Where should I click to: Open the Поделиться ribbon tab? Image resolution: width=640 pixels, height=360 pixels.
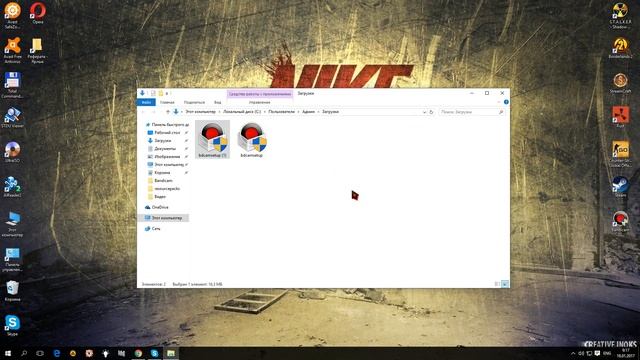click(x=194, y=102)
